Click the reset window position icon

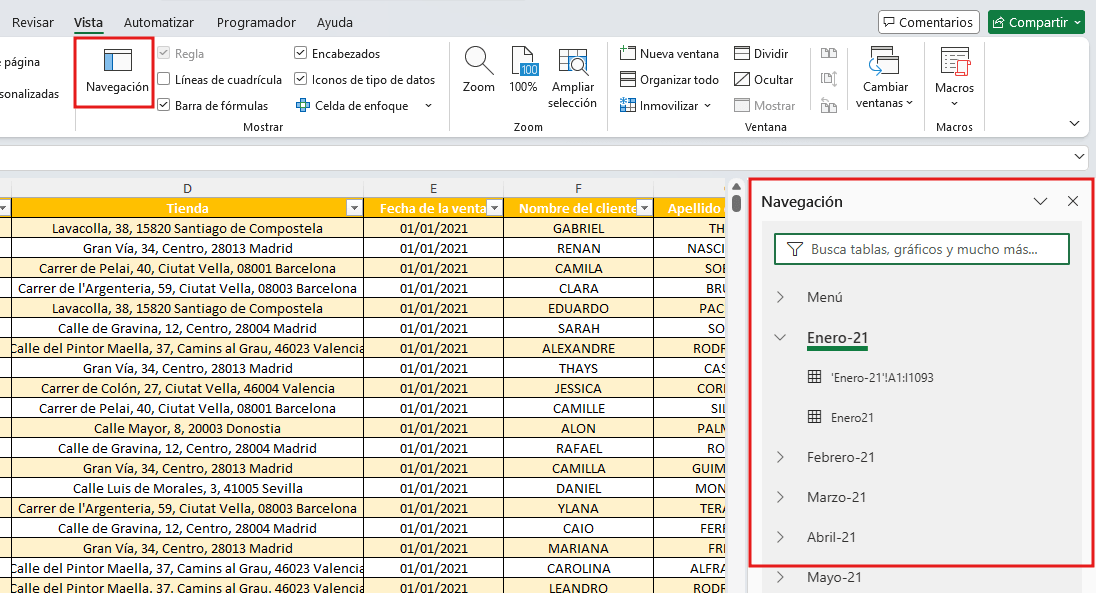point(829,106)
